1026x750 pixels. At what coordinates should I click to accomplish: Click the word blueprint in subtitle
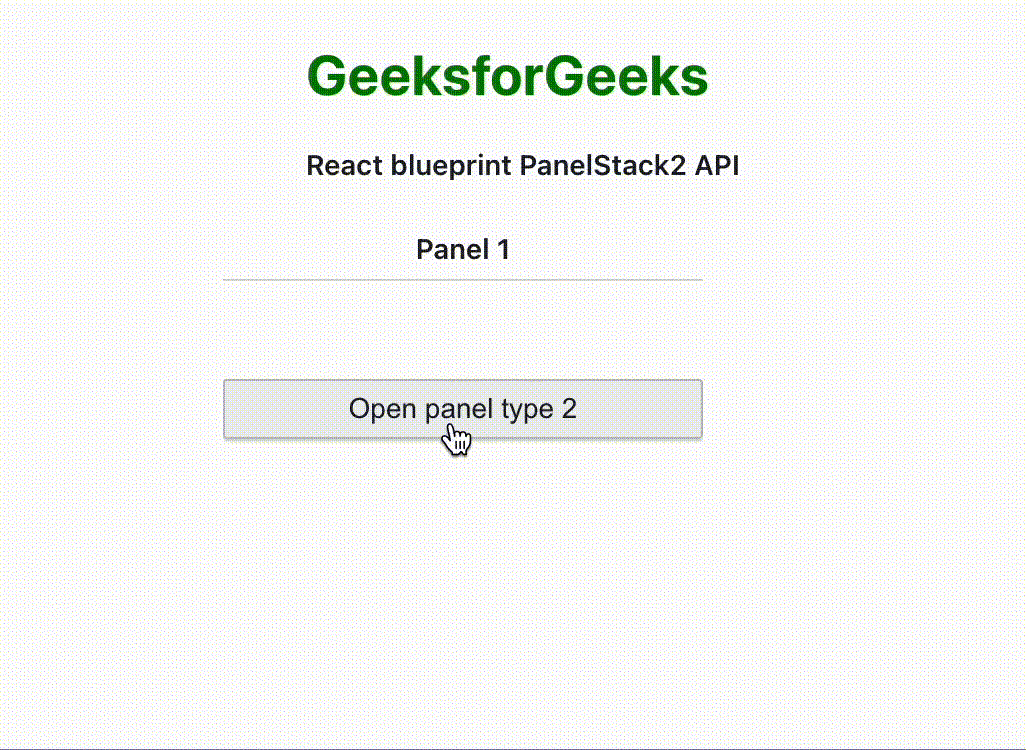[451, 166]
